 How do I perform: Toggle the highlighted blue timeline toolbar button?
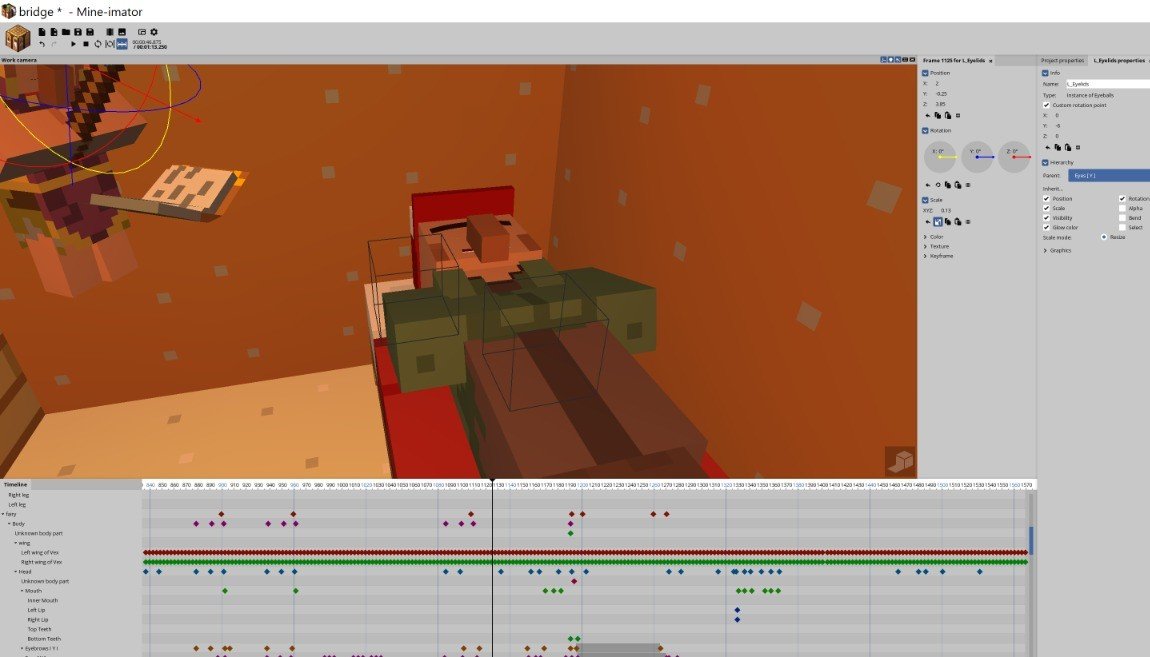tap(122, 44)
